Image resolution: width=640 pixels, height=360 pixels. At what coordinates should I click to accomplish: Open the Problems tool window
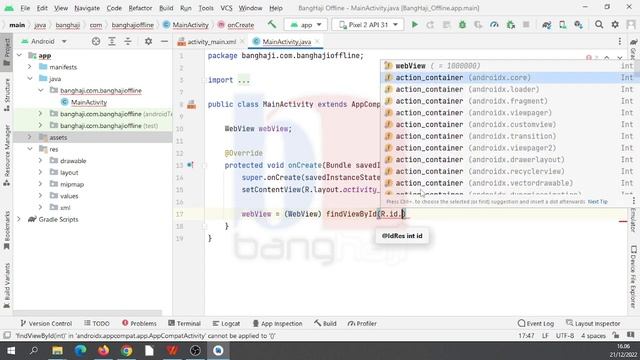tap(139, 323)
